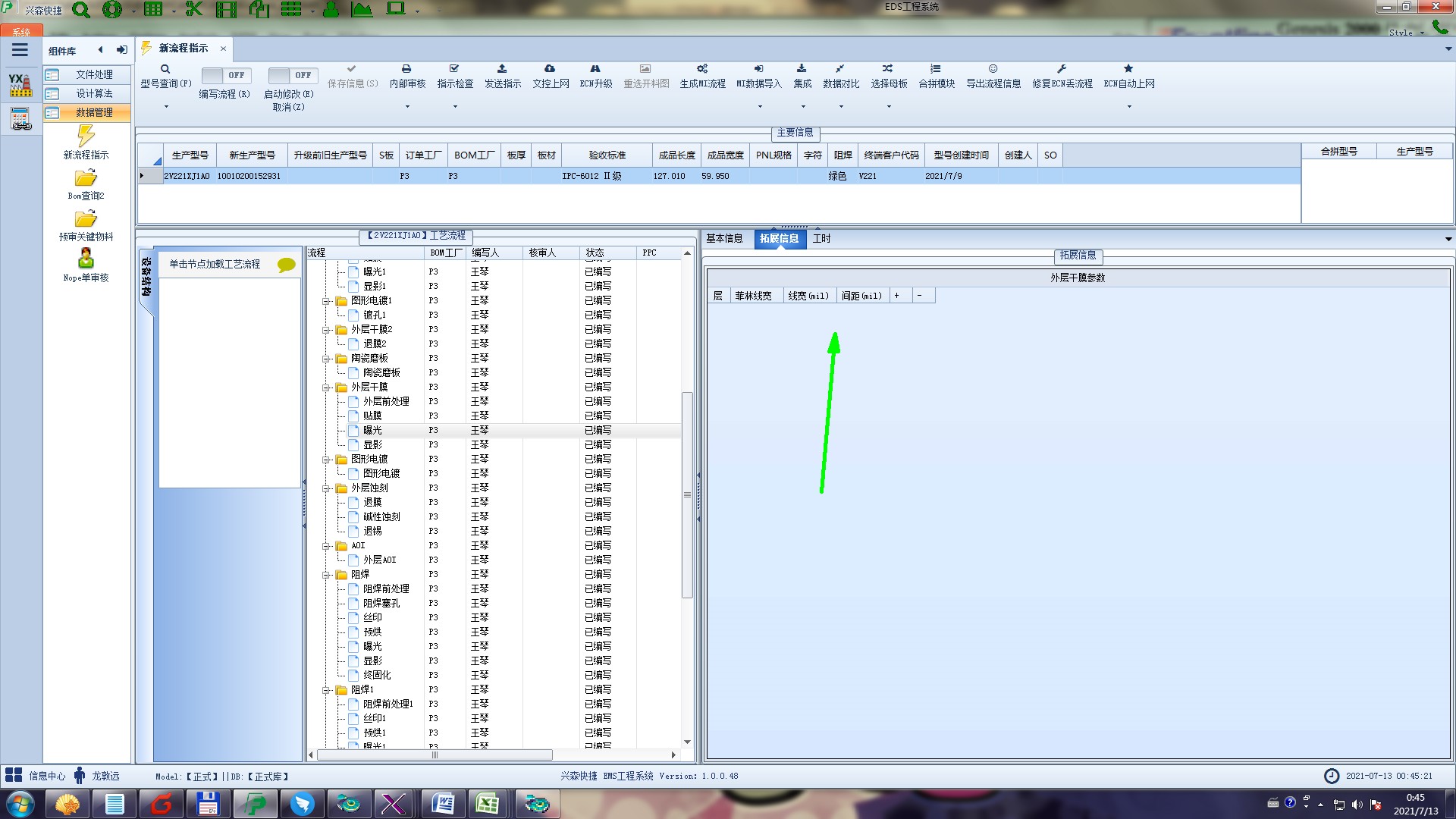Click the 型号查询 search icon
This screenshot has height=819, width=1456.
coord(165,69)
